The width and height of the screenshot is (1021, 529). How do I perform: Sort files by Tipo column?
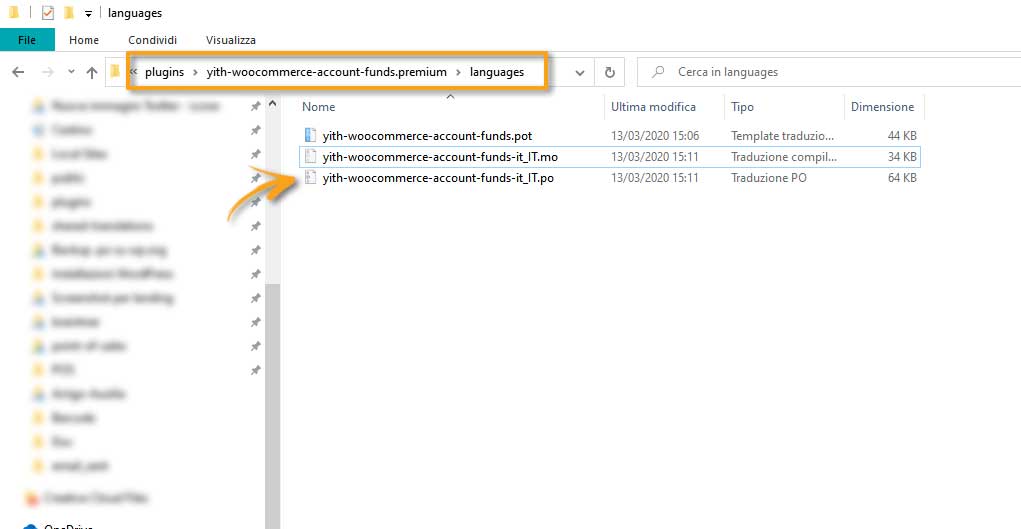coord(742,107)
